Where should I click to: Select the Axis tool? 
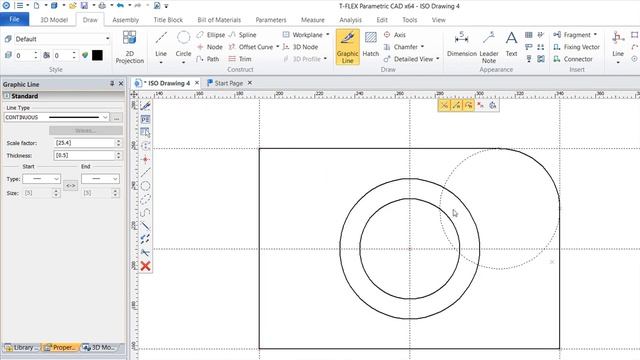click(395, 35)
